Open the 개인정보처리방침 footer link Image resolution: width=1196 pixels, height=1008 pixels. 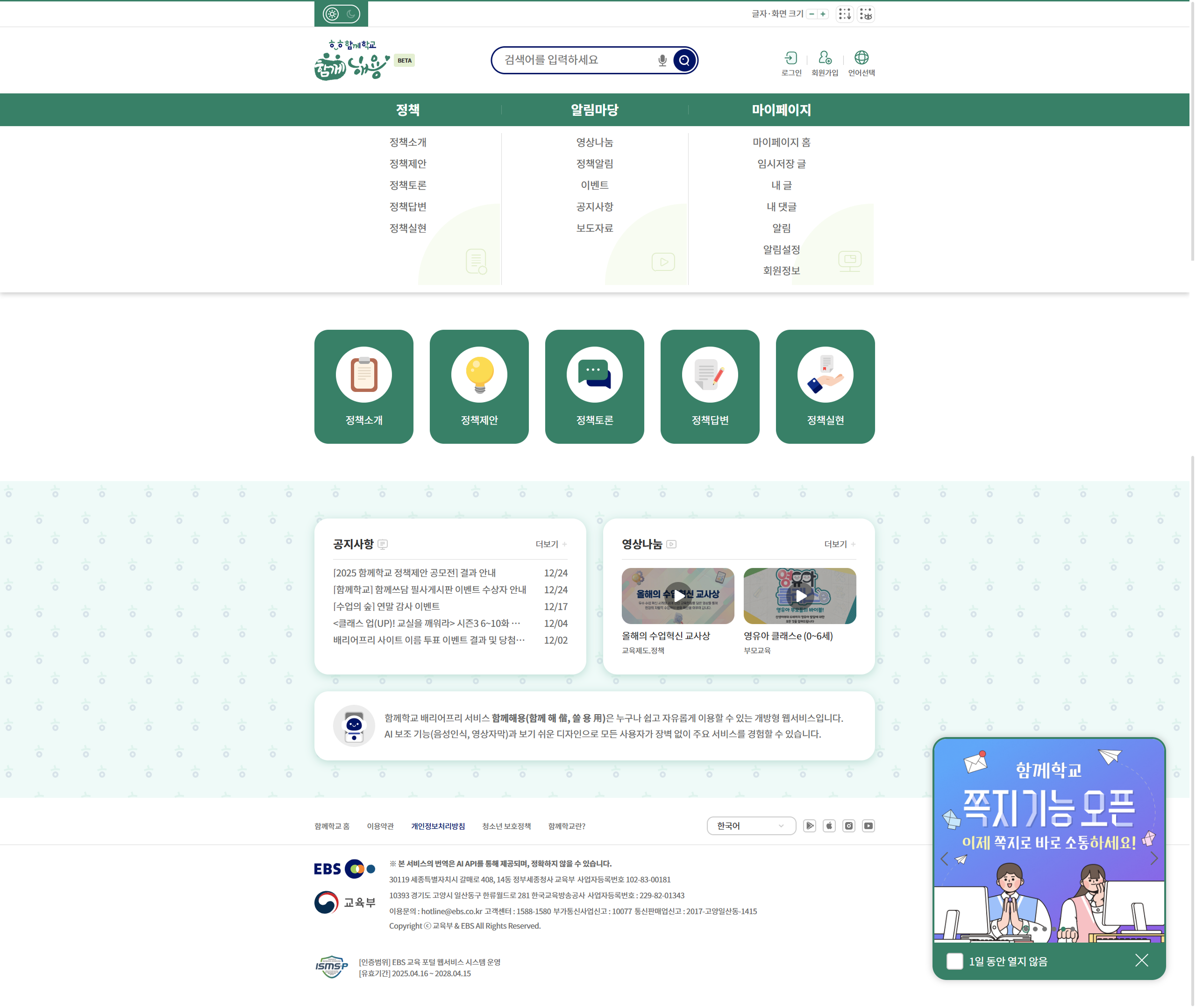pos(438,826)
